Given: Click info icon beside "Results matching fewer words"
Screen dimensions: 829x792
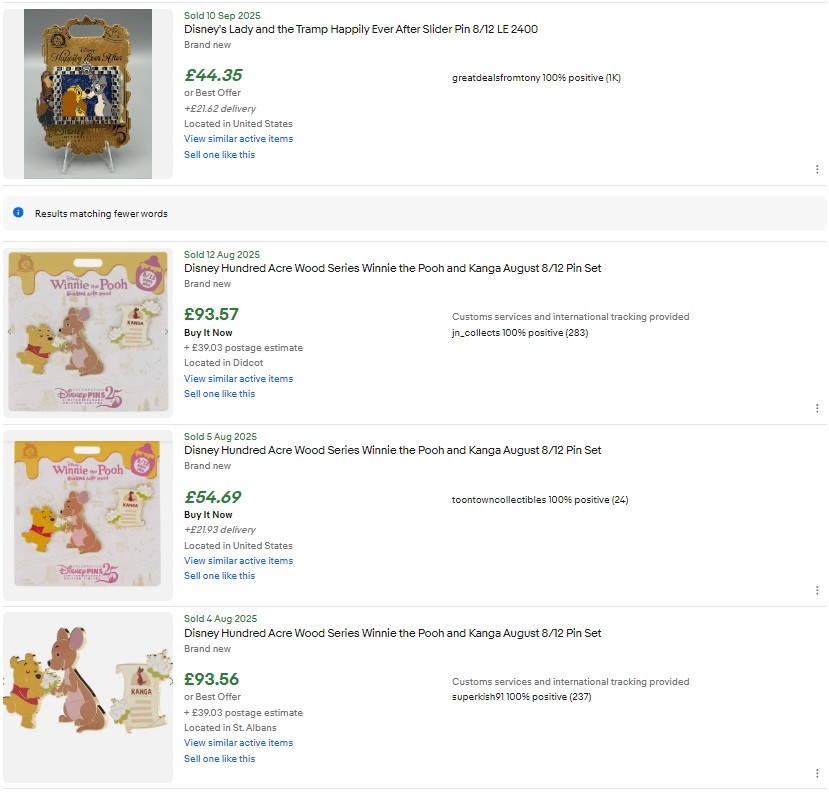Looking at the screenshot, I should pyautogui.click(x=17, y=213).
